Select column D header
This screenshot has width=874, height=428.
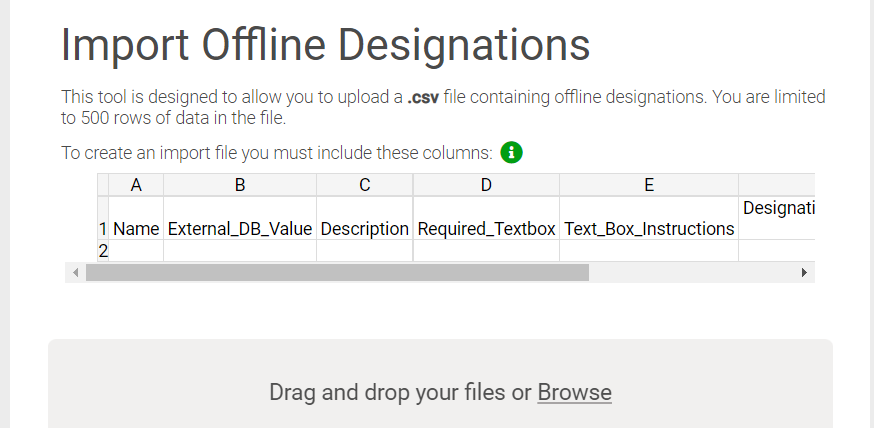tap(486, 184)
